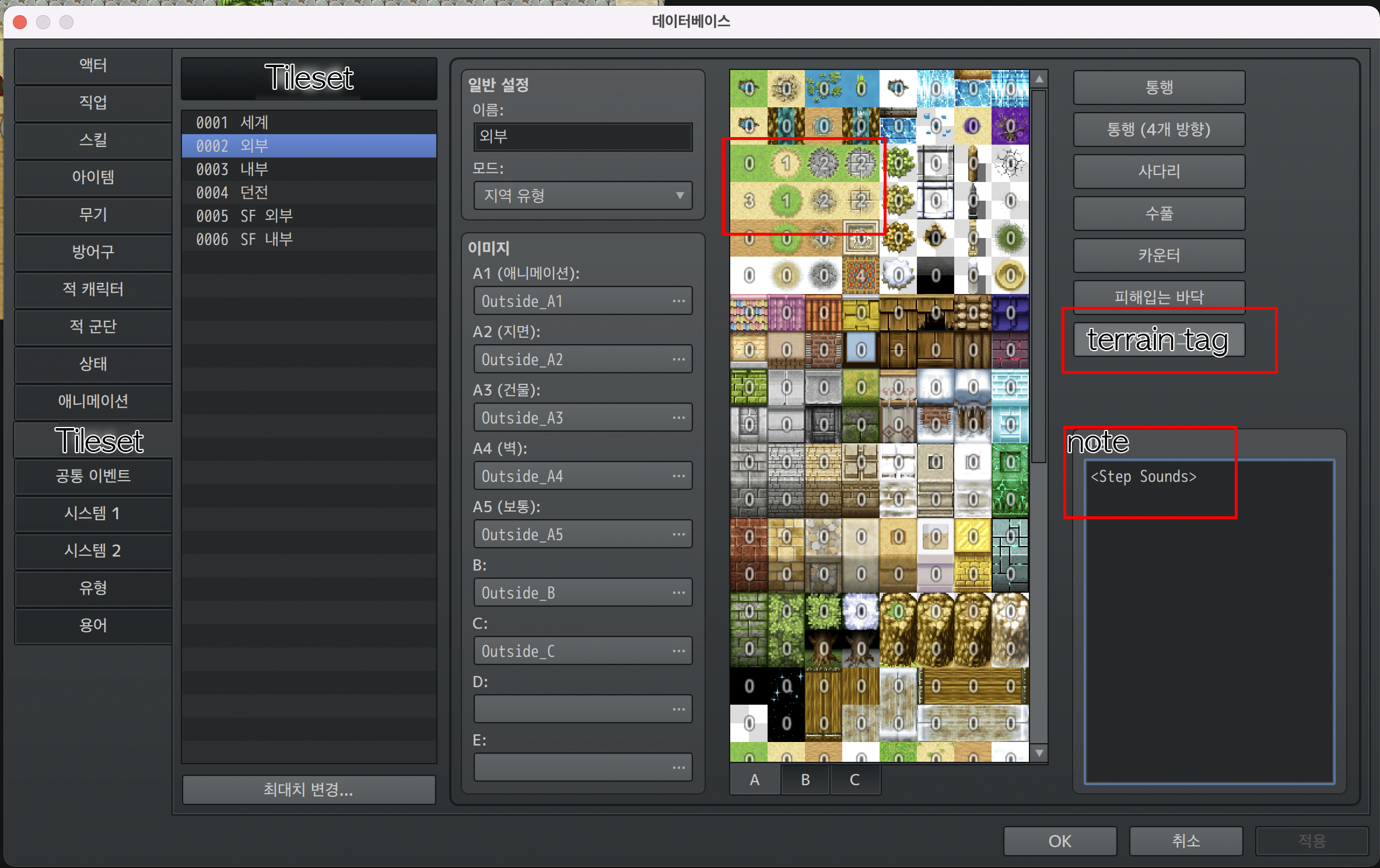Open the 적 군단 database tab
Screen dimensions: 1380x868
93,327
